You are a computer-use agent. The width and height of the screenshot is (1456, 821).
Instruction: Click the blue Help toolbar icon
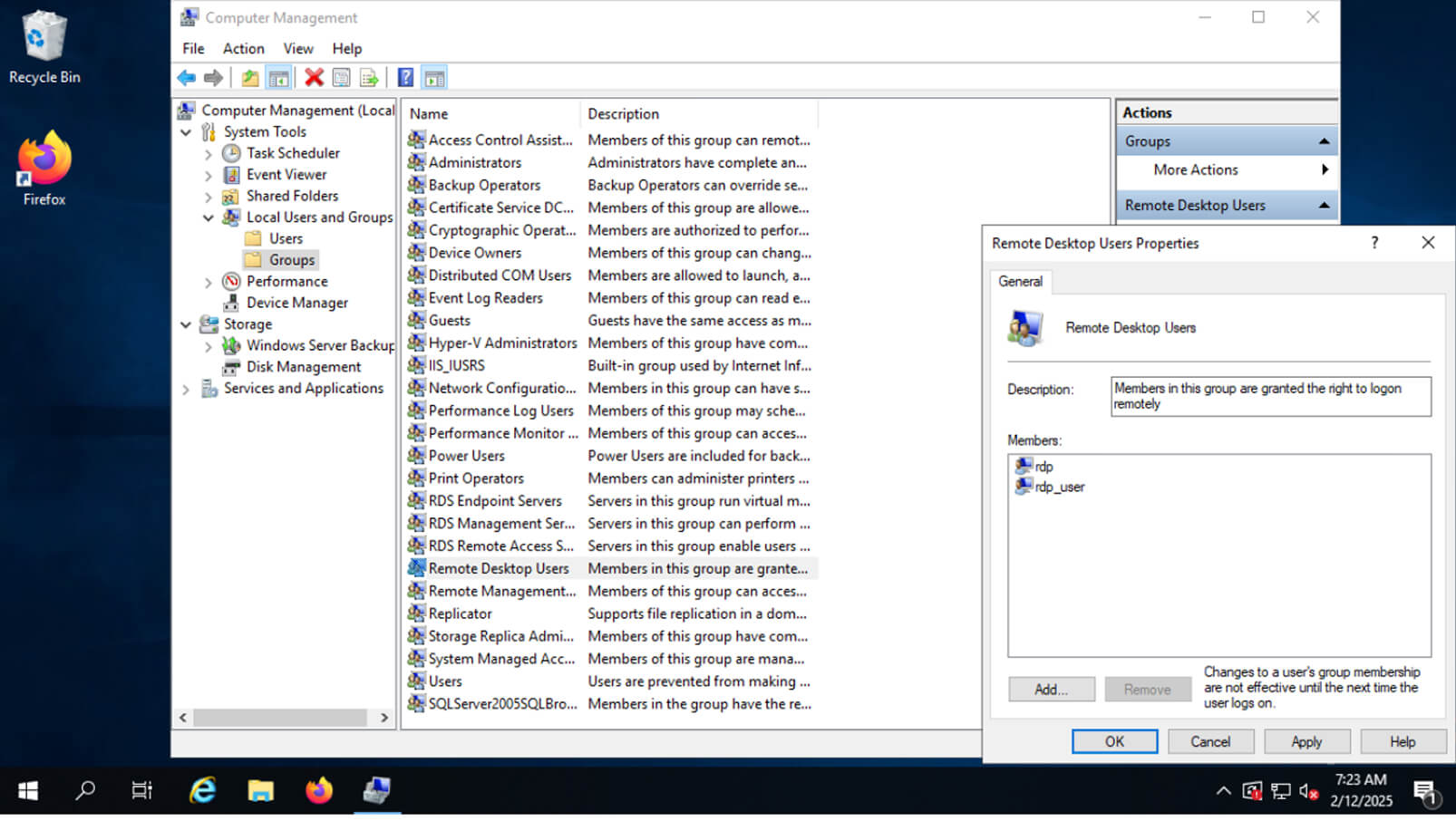pyautogui.click(x=406, y=78)
